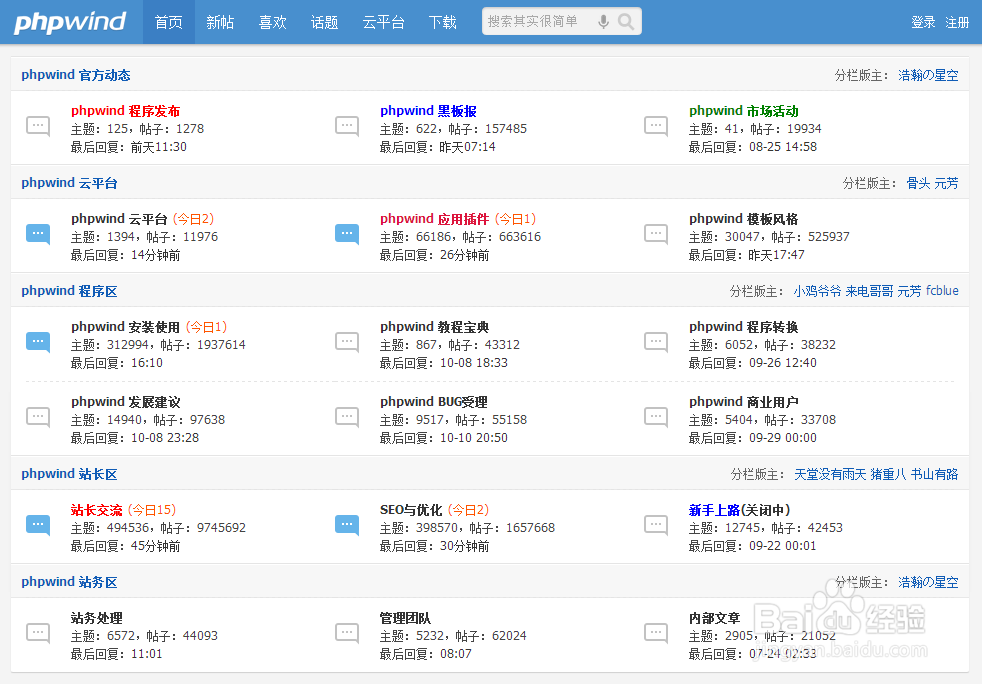Open the phpwind 程序发布 forum

pos(125,111)
